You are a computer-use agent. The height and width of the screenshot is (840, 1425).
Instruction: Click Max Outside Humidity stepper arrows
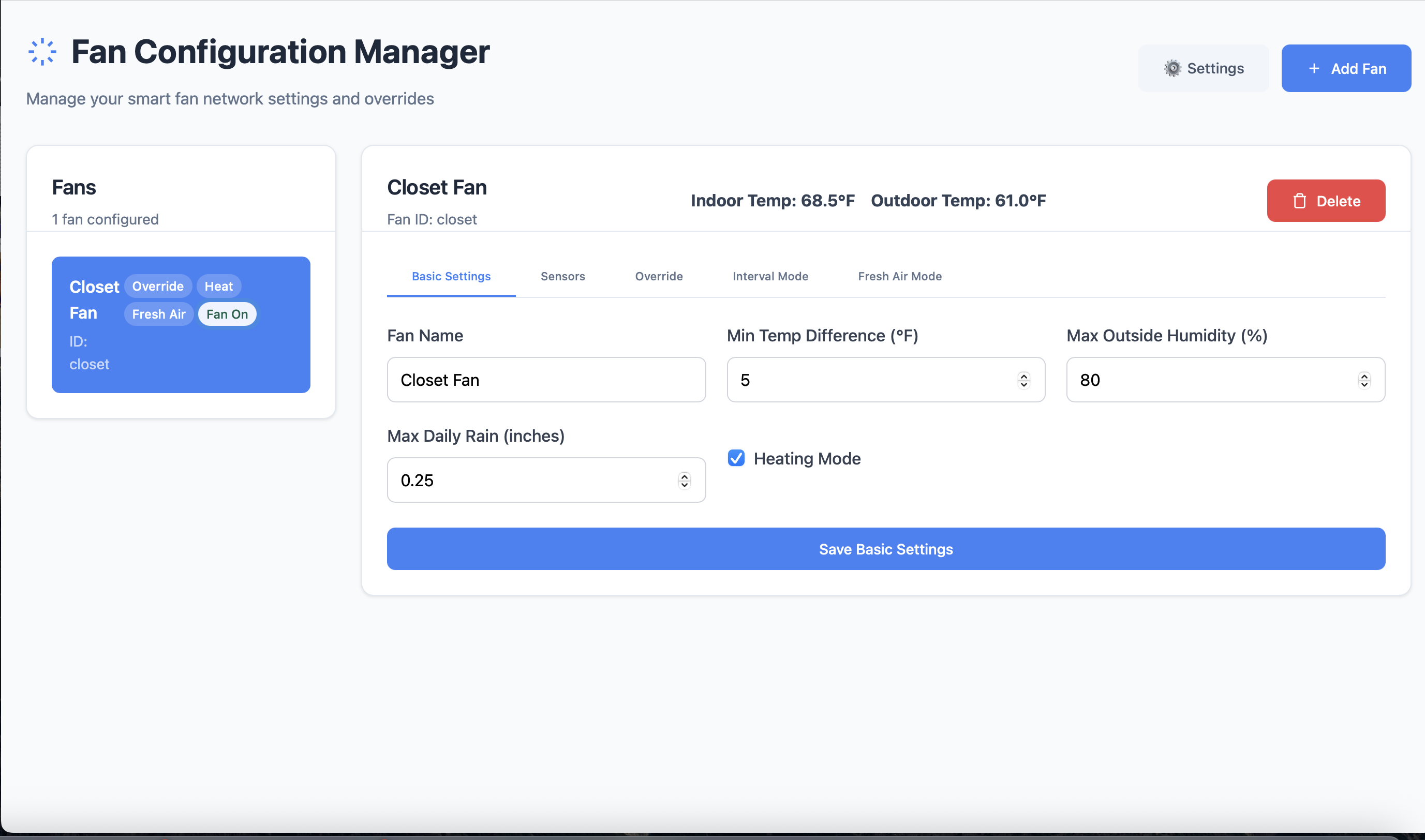[x=1364, y=380]
